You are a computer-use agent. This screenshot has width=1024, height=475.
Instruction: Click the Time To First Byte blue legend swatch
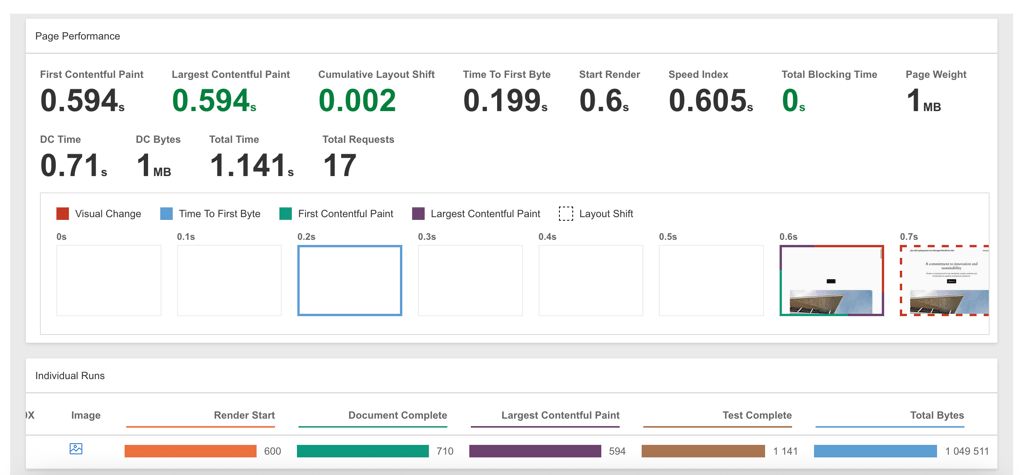[167, 214]
